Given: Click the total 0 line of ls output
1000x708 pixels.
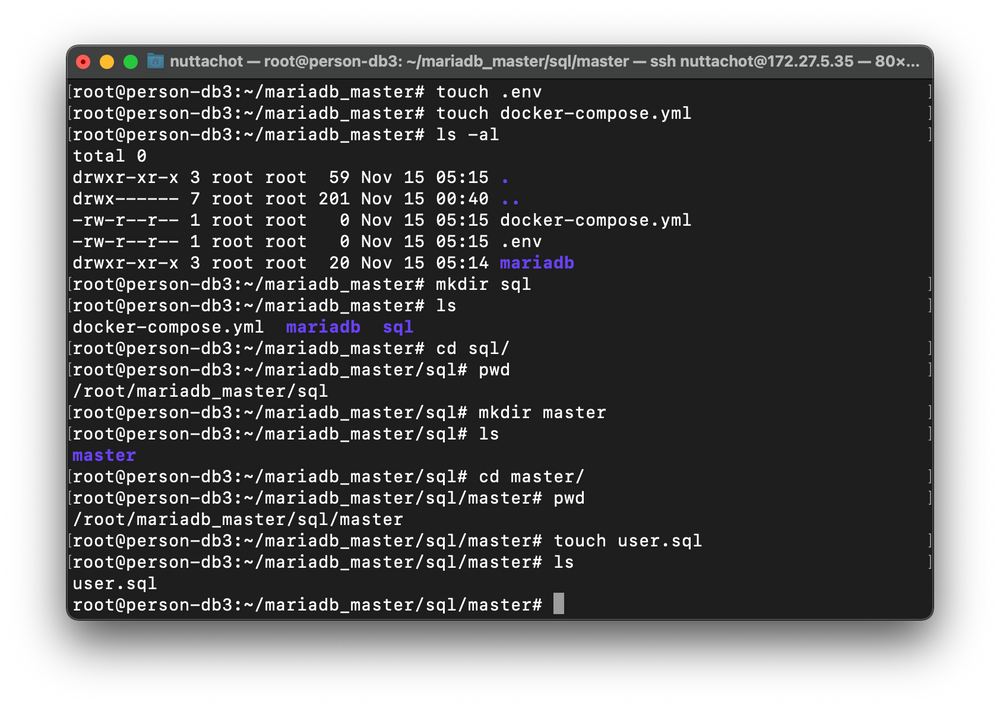Looking at the screenshot, I should point(109,155).
